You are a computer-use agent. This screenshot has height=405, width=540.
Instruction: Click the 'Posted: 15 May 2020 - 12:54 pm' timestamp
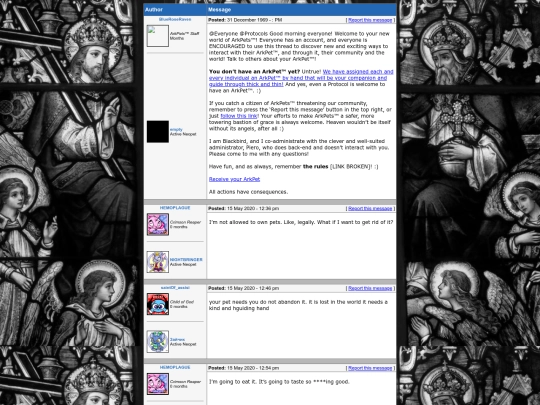pos(243,368)
